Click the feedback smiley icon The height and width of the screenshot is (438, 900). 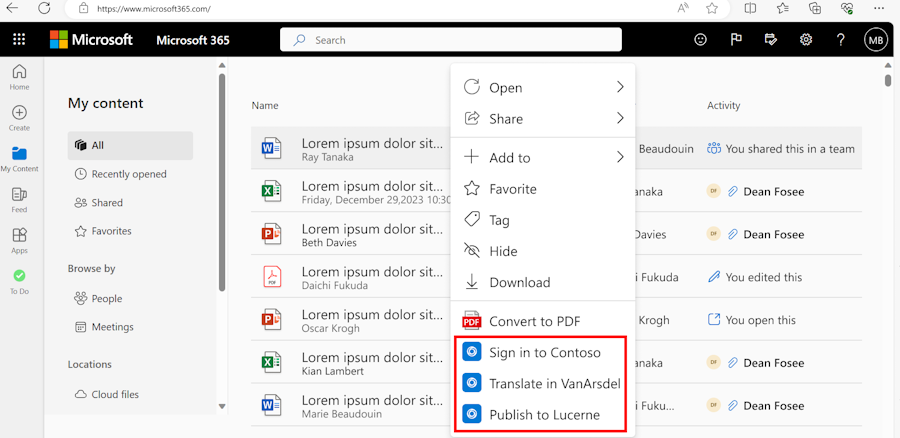click(x=700, y=40)
